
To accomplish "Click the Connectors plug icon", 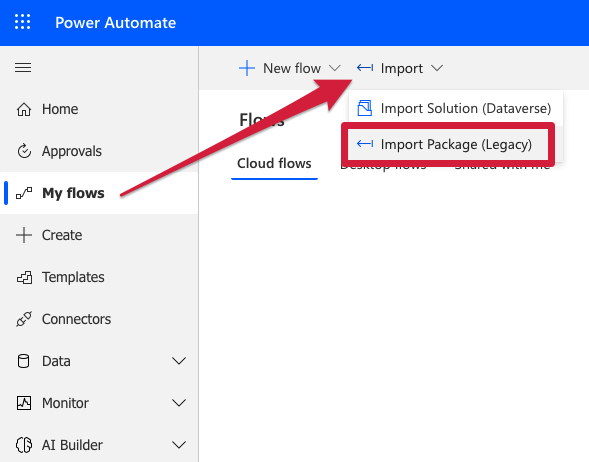I will (24, 319).
